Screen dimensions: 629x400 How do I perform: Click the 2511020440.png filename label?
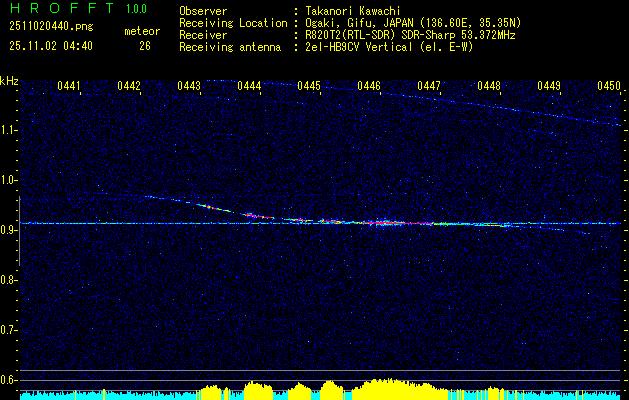pyautogui.click(x=50, y=27)
